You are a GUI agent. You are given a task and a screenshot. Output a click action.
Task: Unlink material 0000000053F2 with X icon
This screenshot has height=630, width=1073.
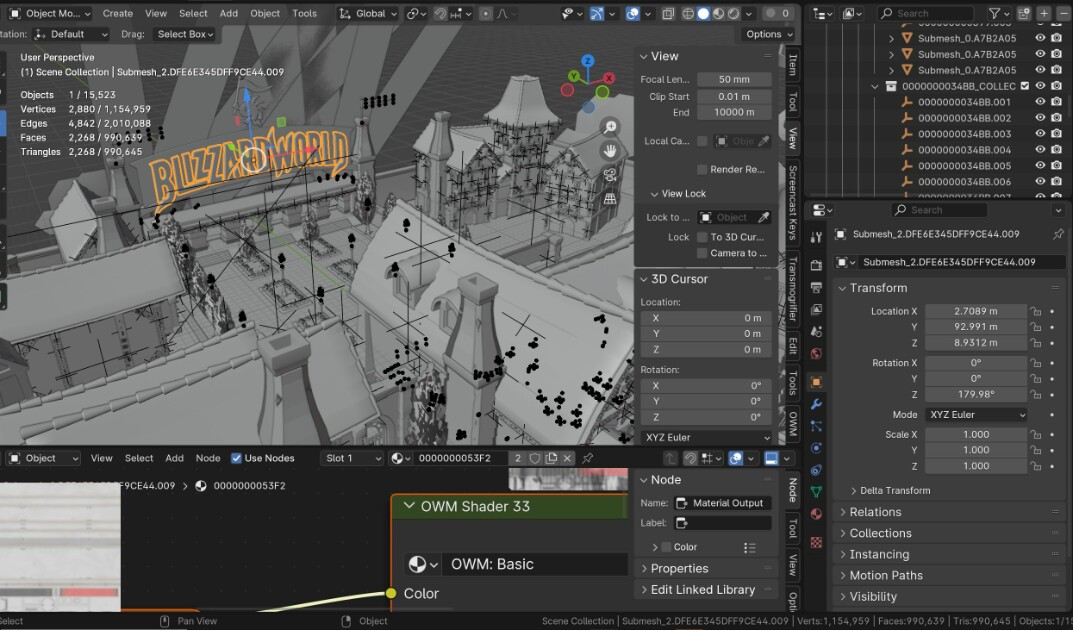pyautogui.click(x=567, y=458)
